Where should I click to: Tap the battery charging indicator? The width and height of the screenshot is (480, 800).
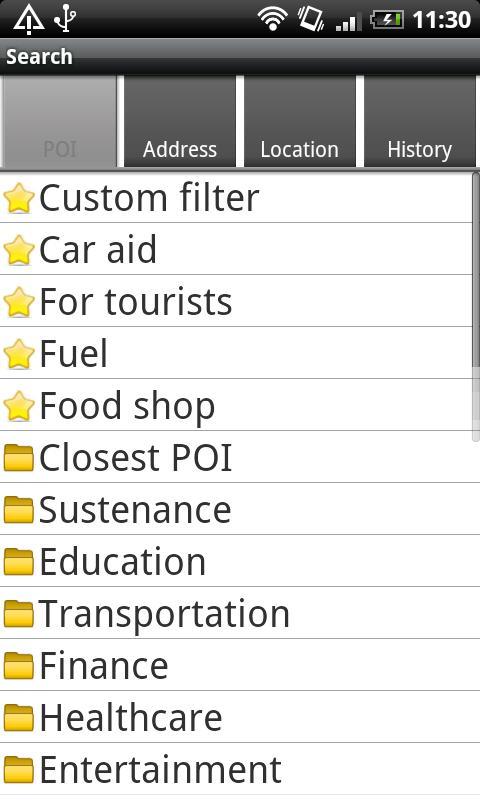tap(387, 20)
